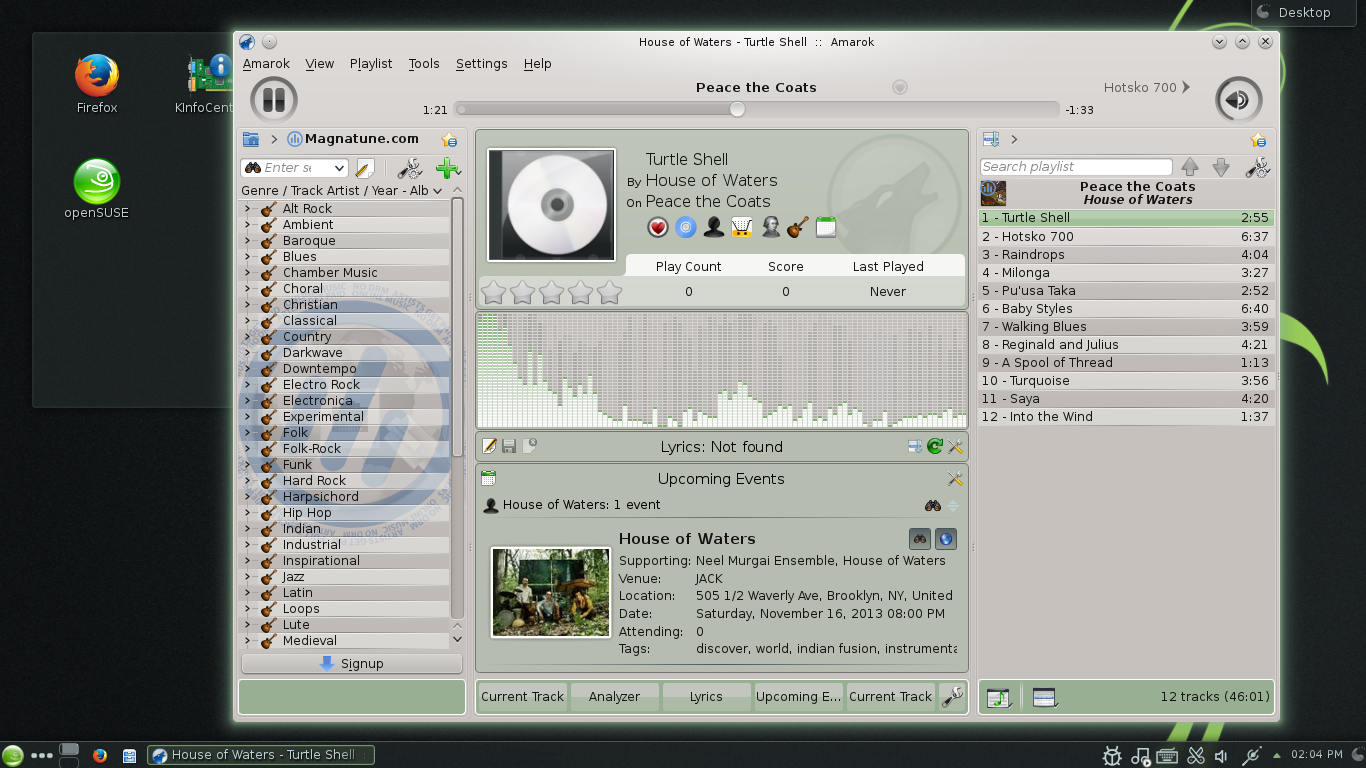The width and height of the screenshot is (1366, 768).
Task: Click the blue disc icon below track info
Action: 685,228
